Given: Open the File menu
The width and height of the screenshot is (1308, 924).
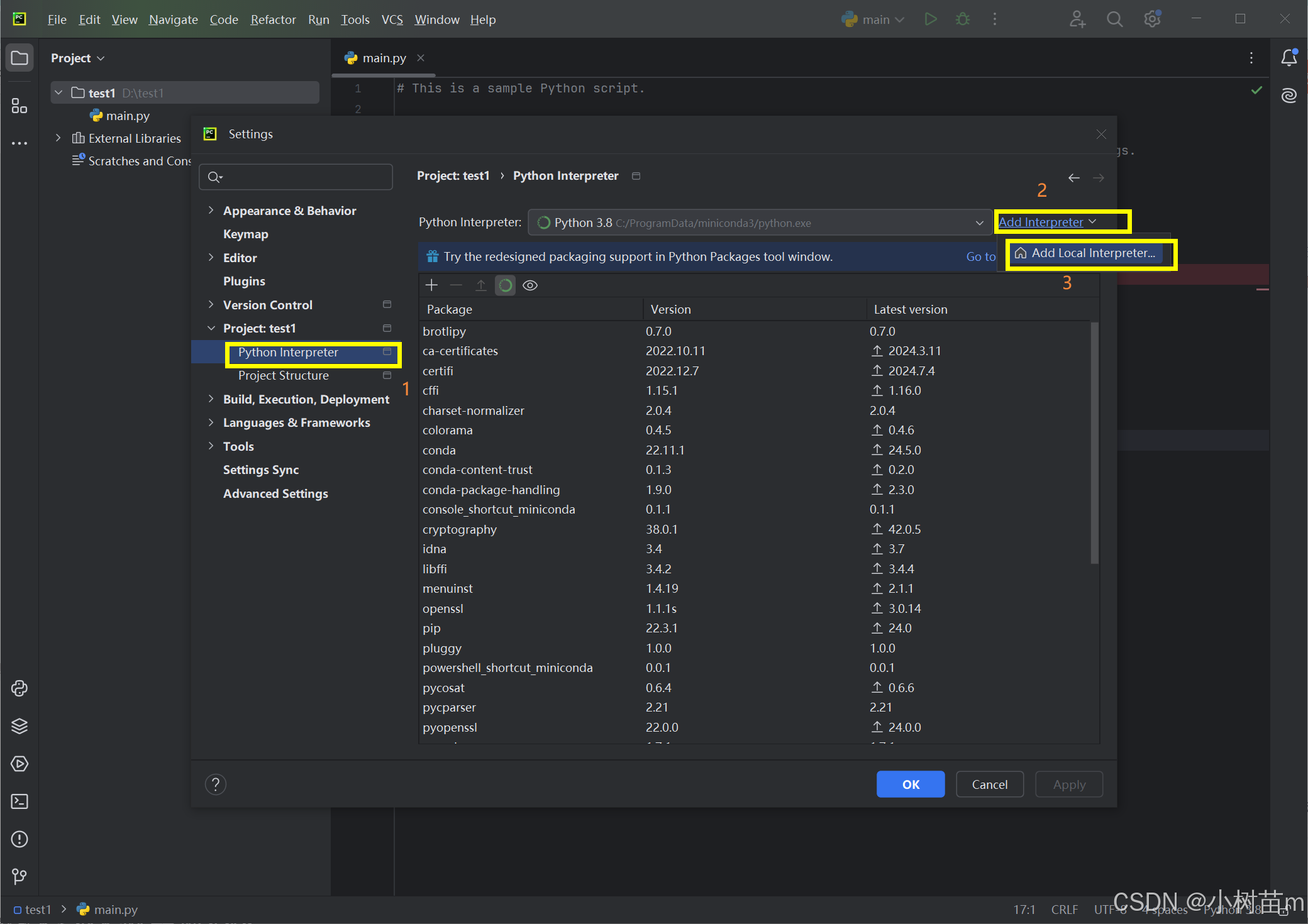Looking at the screenshot, I should click(57, 19).
